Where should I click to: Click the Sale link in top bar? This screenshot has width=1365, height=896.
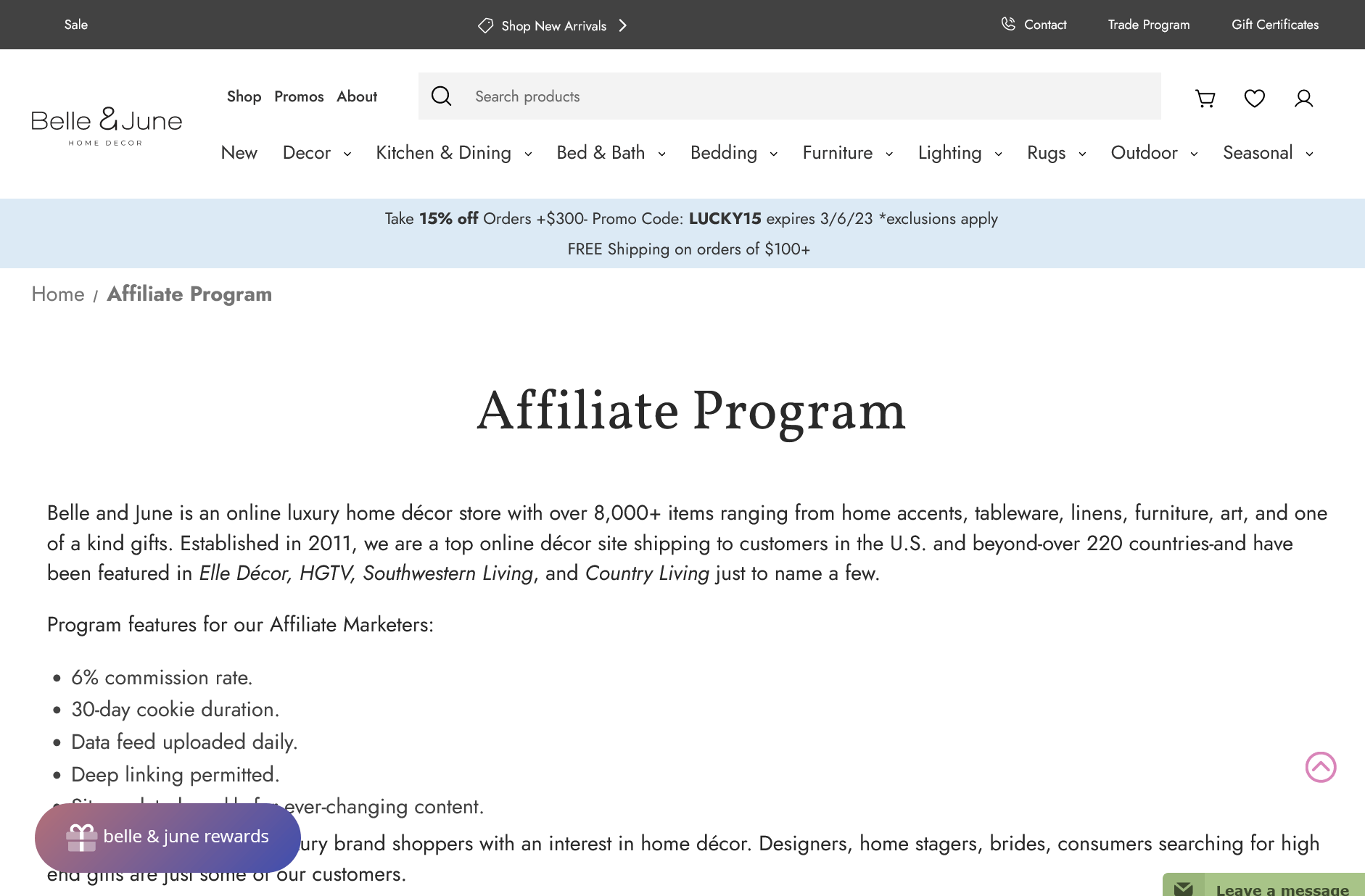pyautogui.click(x=76, y=25)
